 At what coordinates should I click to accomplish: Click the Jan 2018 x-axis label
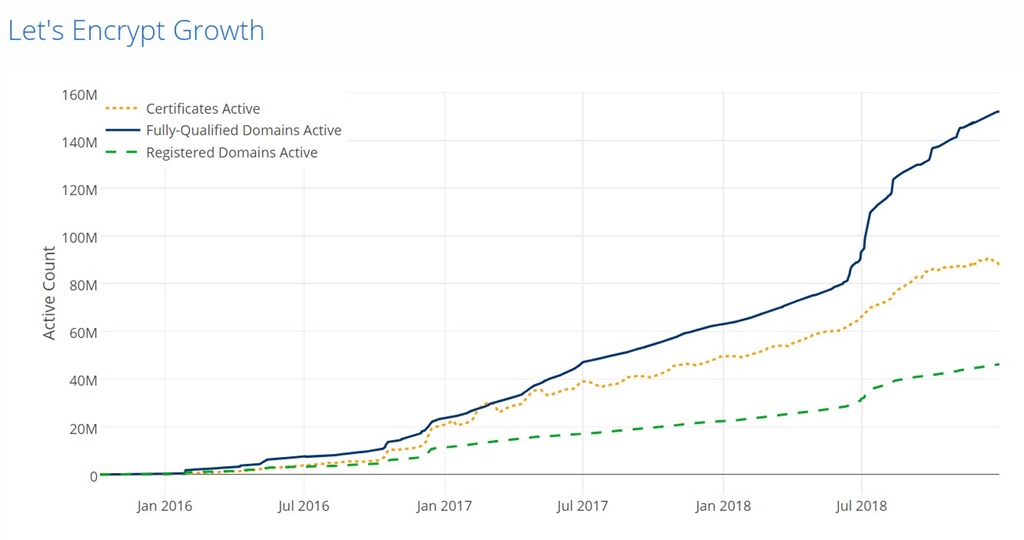pos(723,506)
